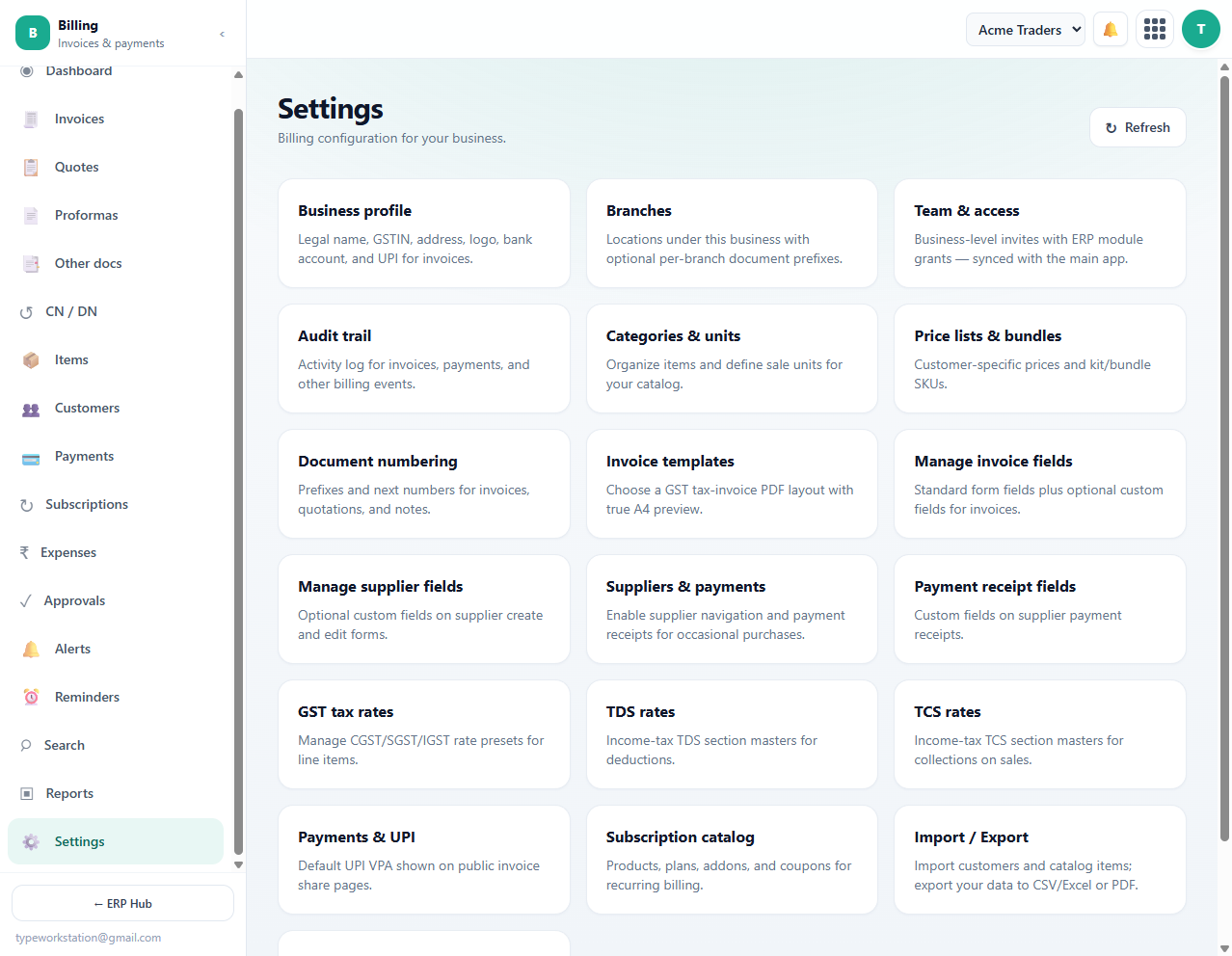1232x956 pixels.
Task: Open the TCS rates card
Action: pos(1040,734)
